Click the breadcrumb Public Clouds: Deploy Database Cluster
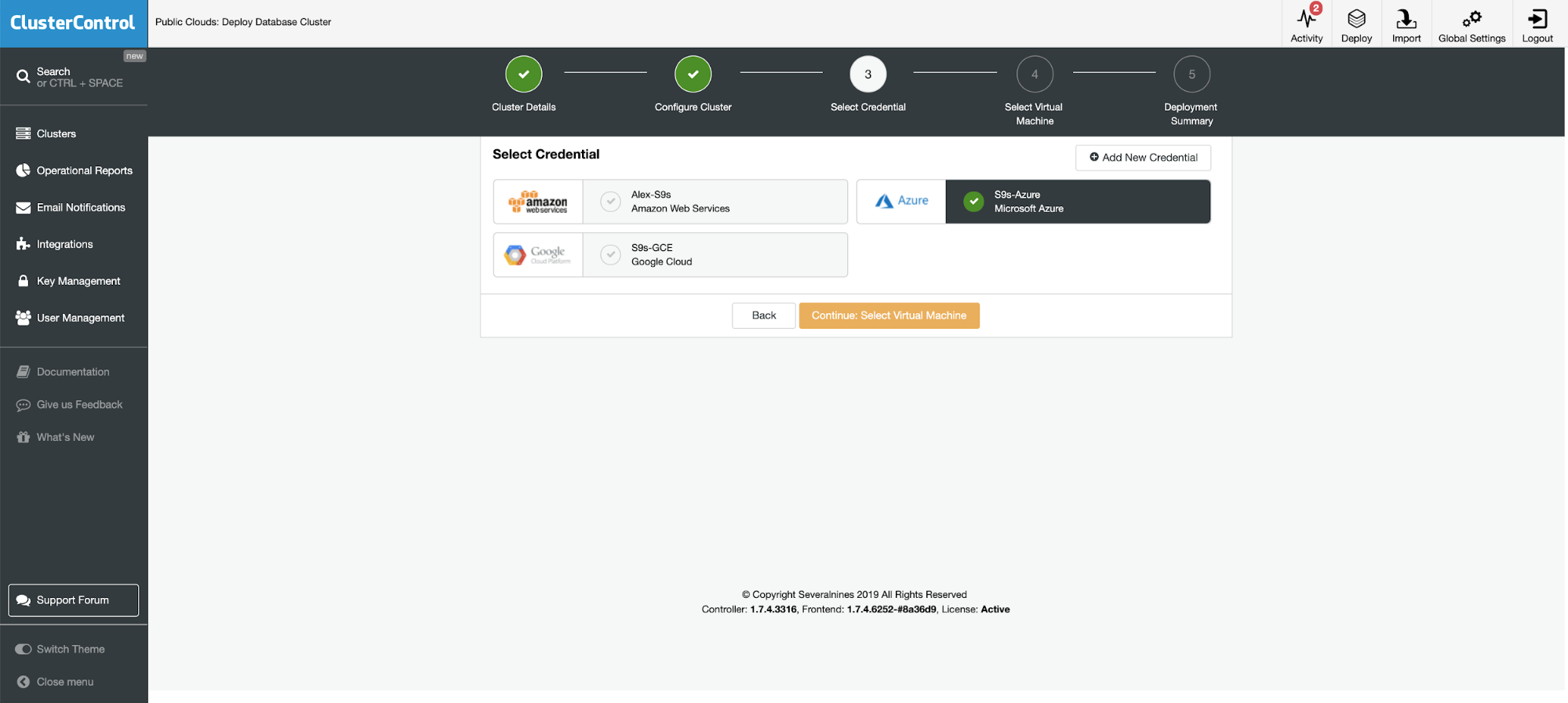The height and width of the screenshot is (703, 1568). (x=243, y=22)
